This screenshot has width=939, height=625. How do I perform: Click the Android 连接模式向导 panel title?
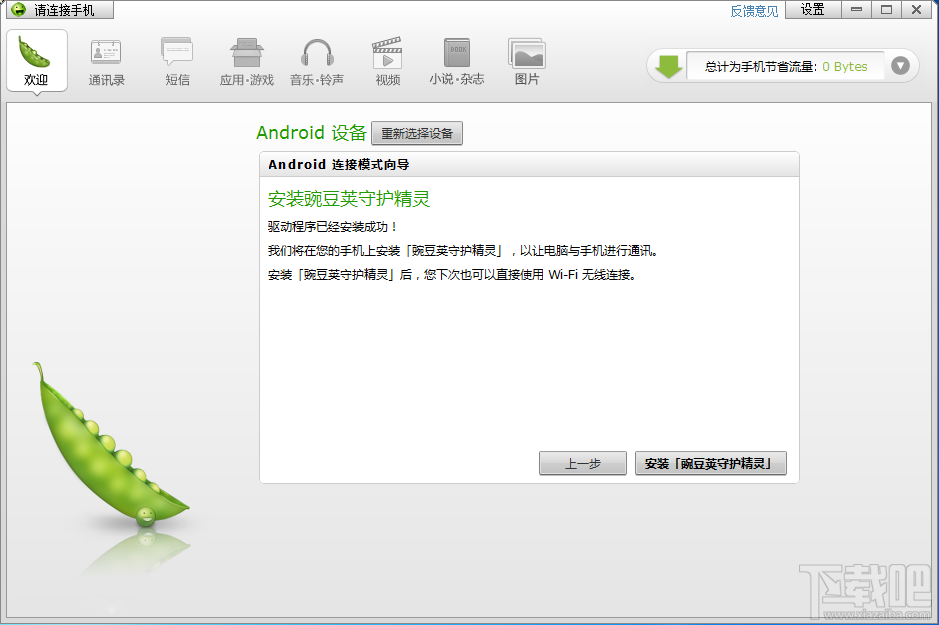(339, 165)
